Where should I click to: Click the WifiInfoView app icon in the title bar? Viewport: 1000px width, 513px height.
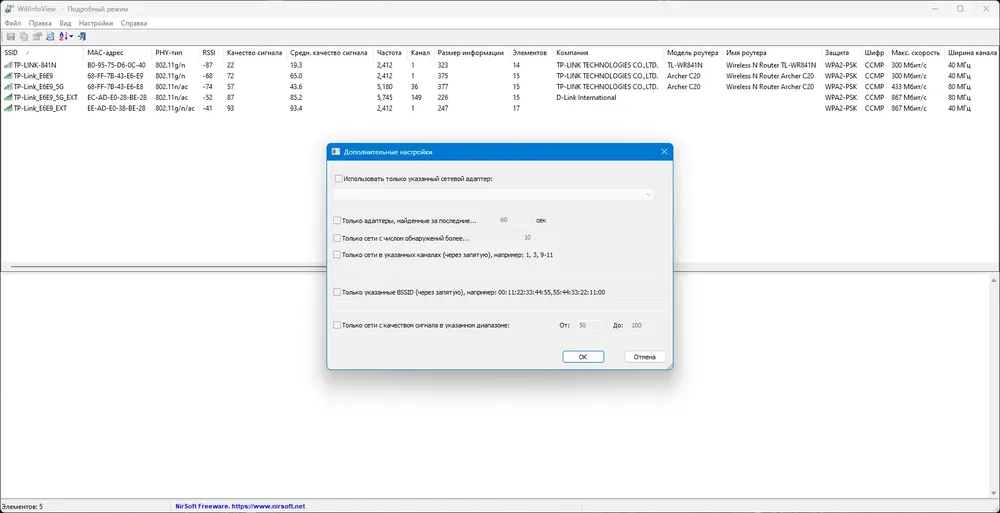(x=9, y=9)
